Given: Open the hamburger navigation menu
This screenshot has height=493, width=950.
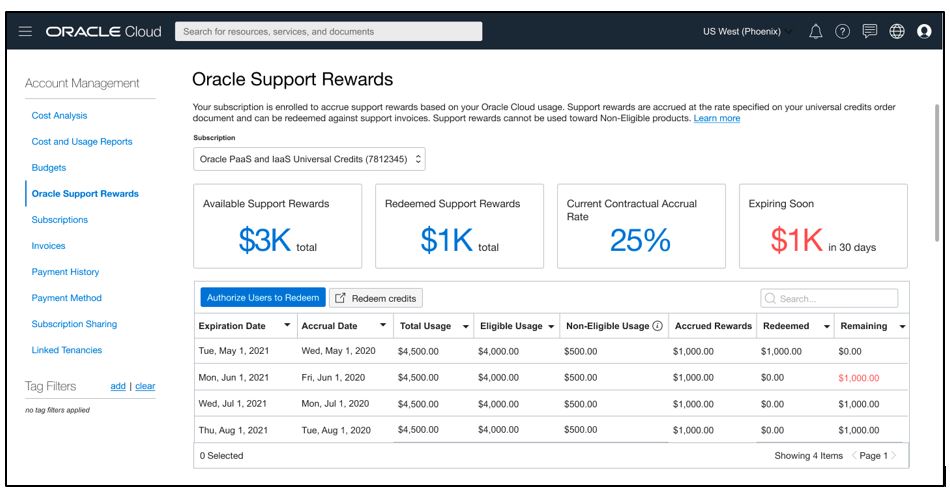Looking at the screenshot, I should (x=25, y=31).
